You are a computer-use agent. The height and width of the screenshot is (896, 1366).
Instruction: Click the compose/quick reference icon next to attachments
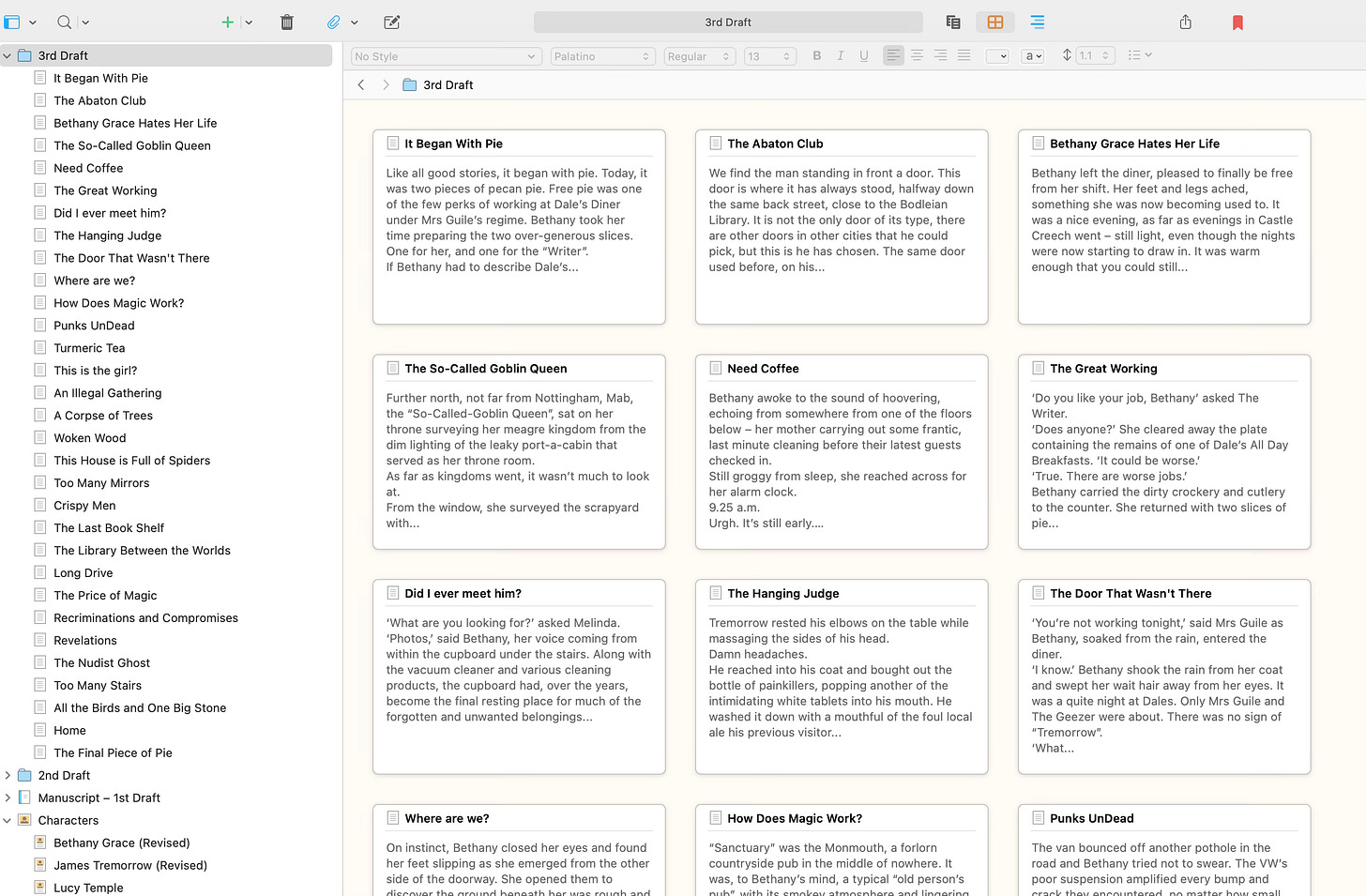click(x=391, y=22)
